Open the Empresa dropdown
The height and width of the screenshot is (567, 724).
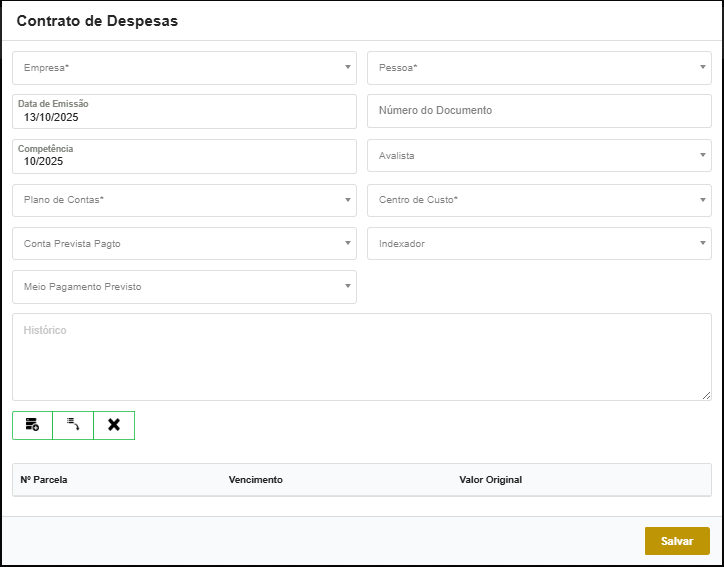[184, 68]
